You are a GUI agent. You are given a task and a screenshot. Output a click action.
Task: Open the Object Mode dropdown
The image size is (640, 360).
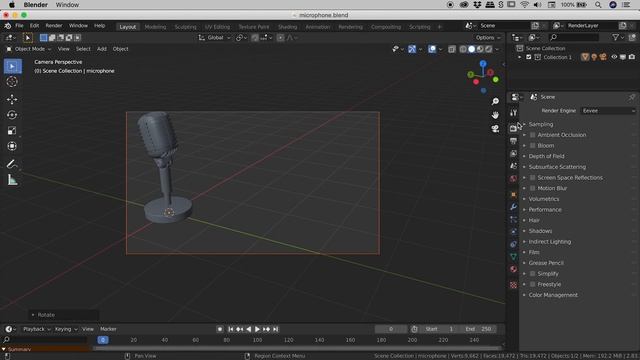29,49
